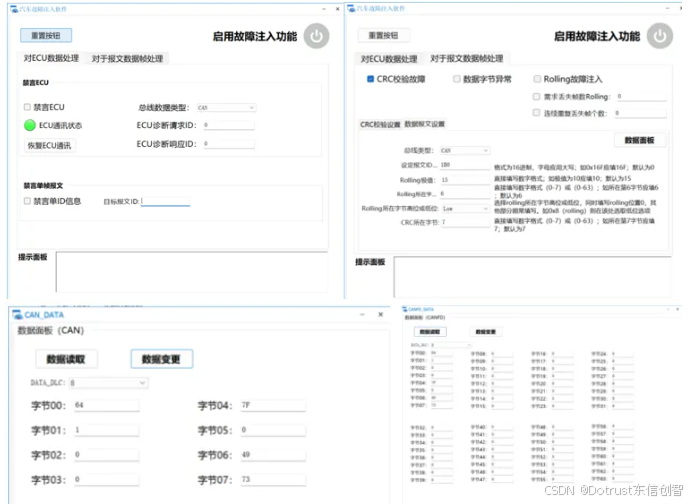Click the 目标报文ID input field
This screenshot has height=504, width=690.
pos(165,201)
